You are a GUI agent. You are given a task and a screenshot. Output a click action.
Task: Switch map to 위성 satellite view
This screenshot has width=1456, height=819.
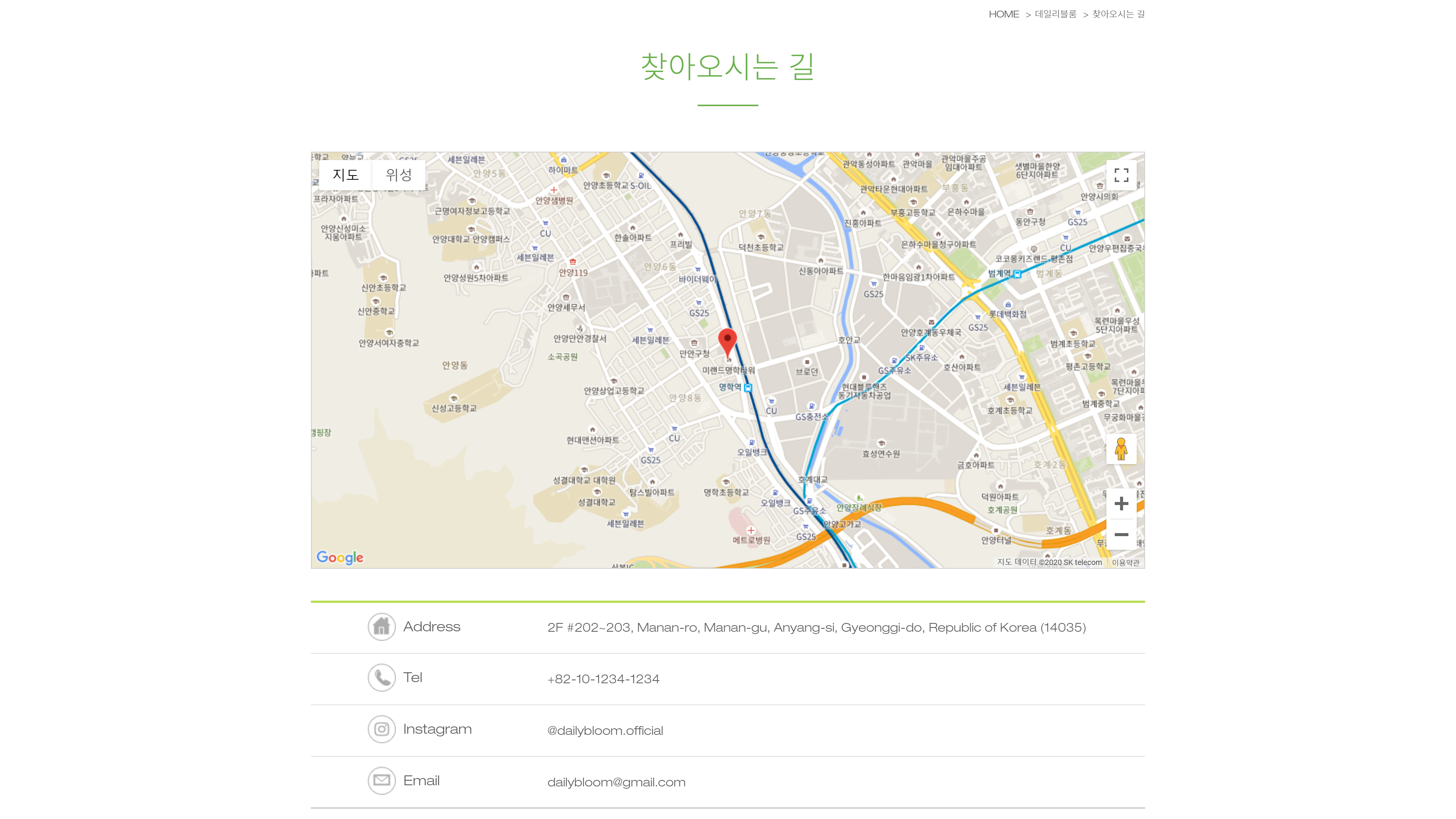pyautogui.click(x=399, y=175)
